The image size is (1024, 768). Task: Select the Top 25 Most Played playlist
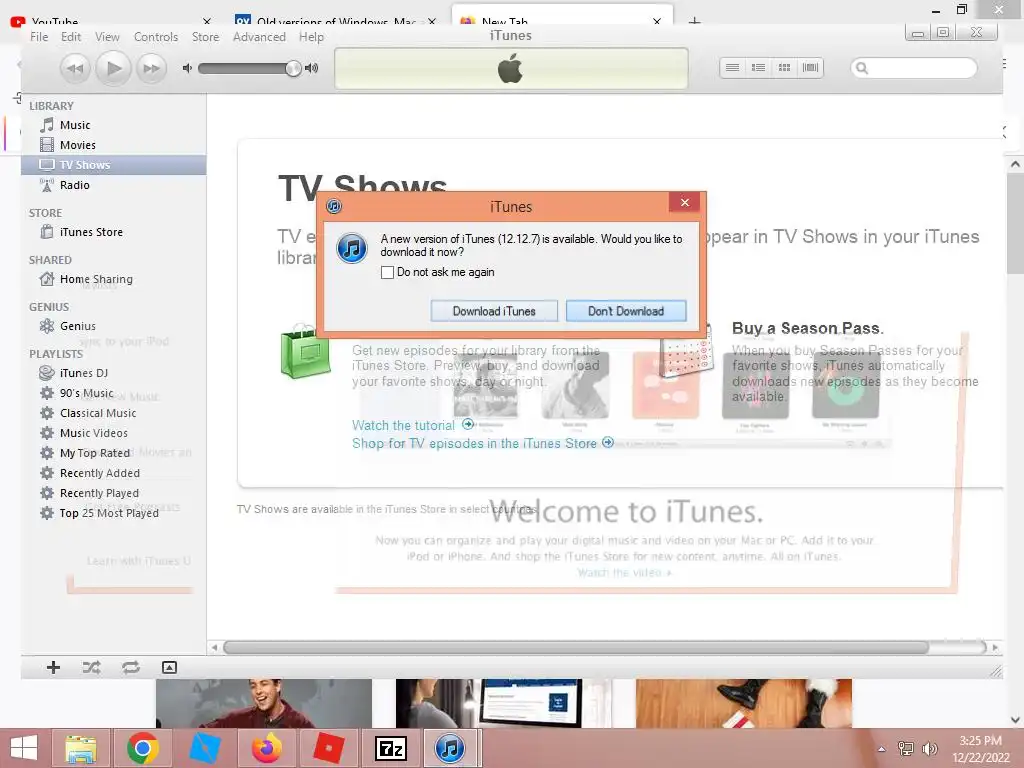click(x=114, y=513)
